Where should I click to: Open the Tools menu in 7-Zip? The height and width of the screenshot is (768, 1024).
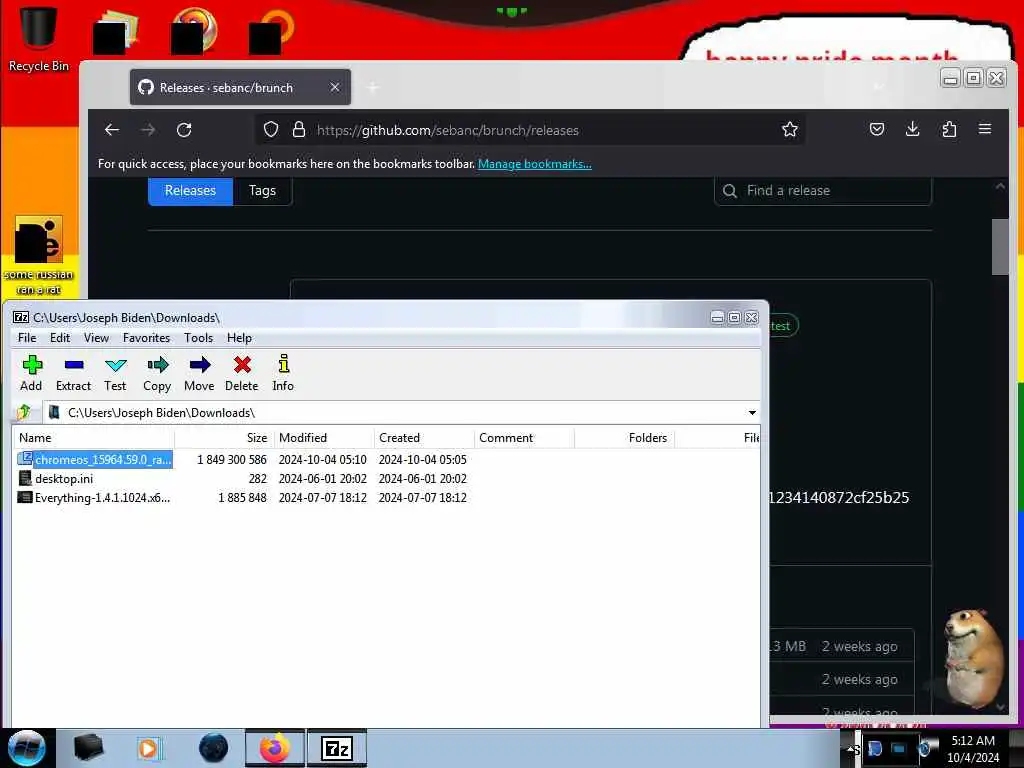click(x=198, y=338)
